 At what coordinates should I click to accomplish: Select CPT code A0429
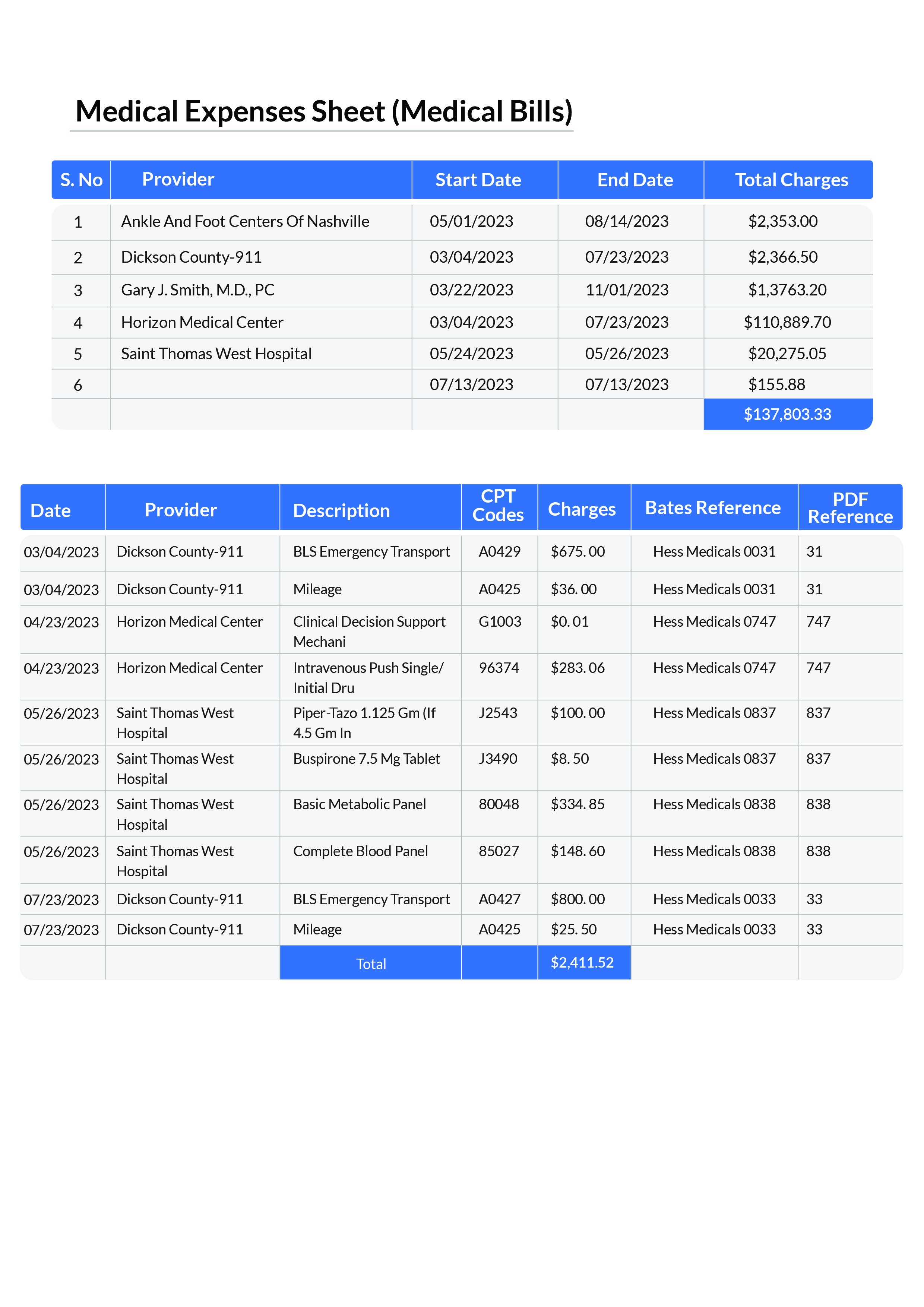click(499, 552)
